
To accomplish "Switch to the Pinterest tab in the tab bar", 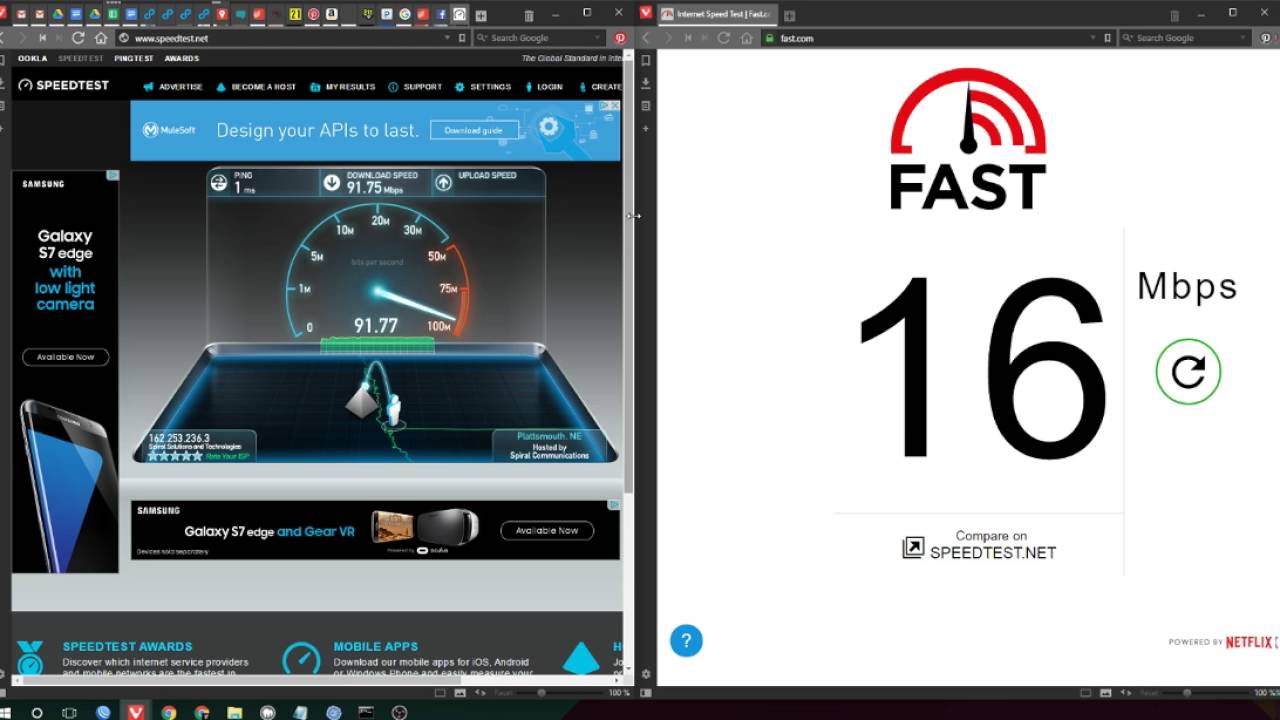I will pos(314,15).
